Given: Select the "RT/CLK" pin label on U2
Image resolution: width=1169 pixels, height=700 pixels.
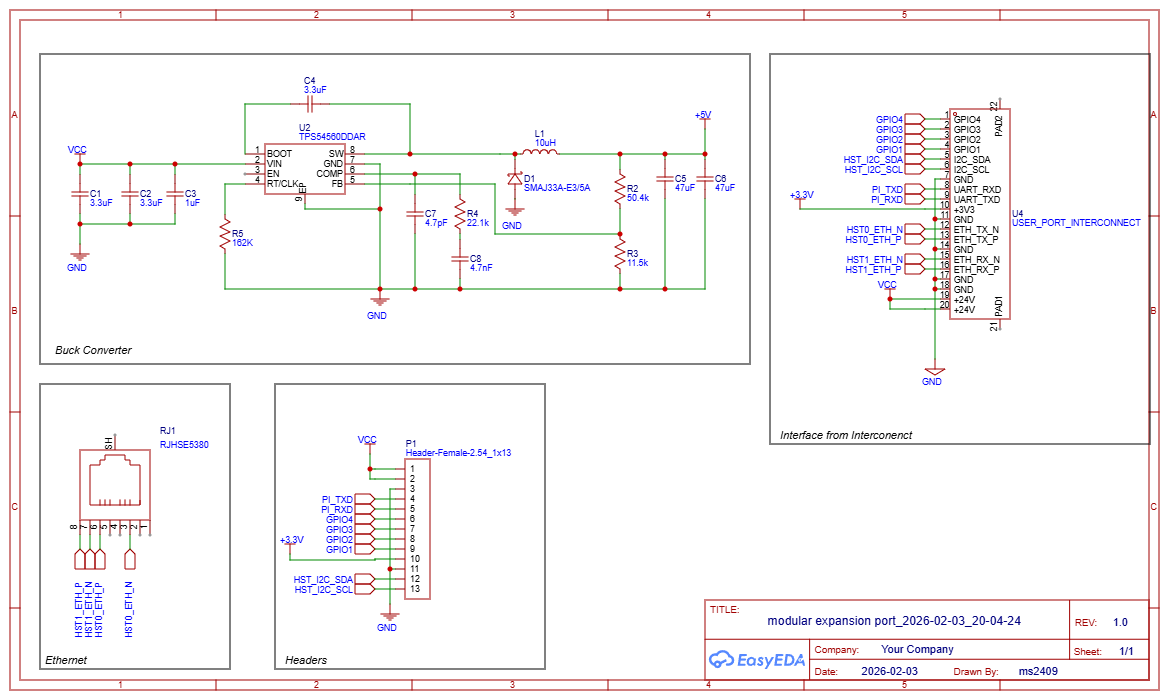Looking at the screenshot, I should click(x=283, y=183).
